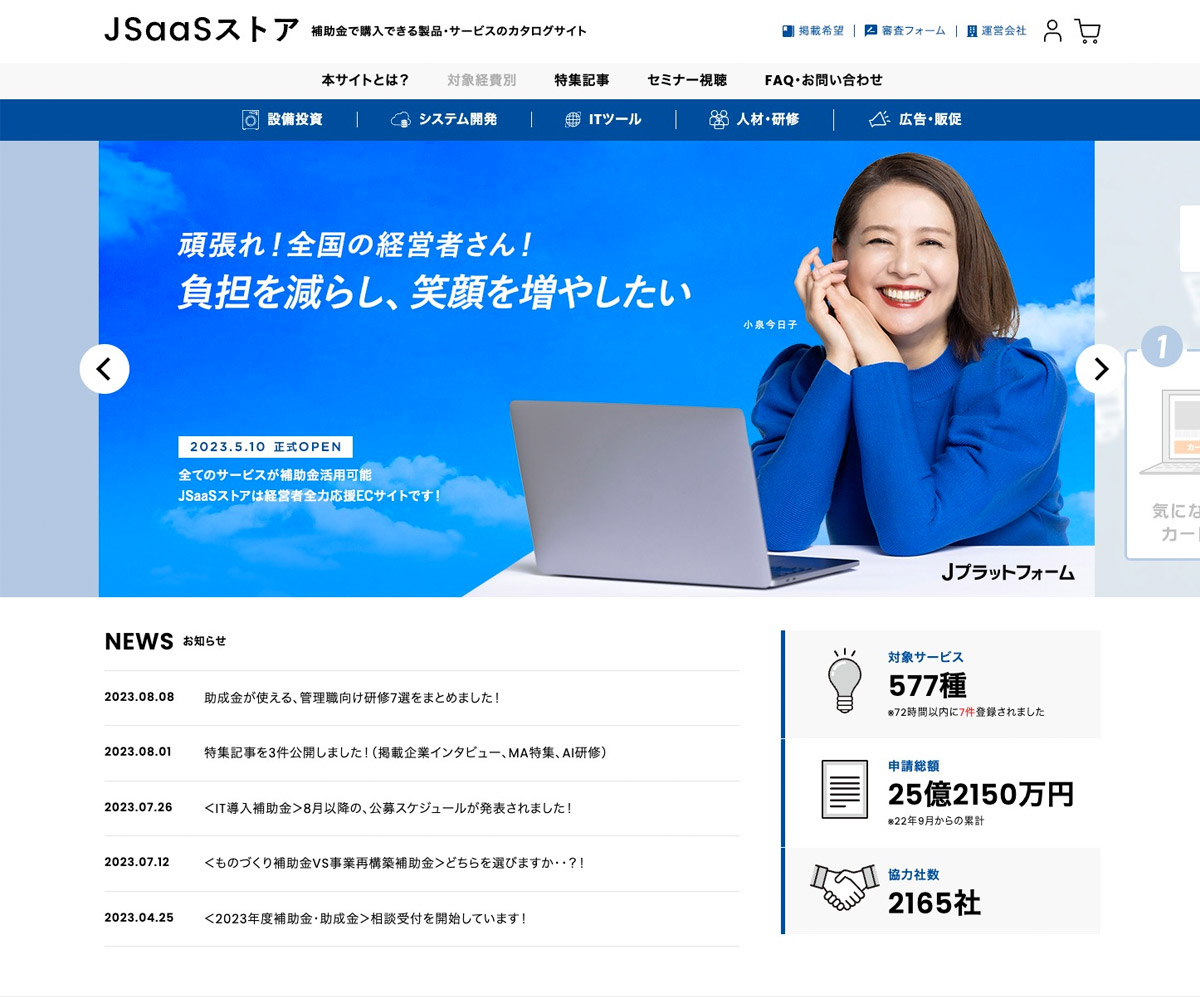Viewport: 1200px width, 997px height.
Task: Open the 管理職向け研修7選 news item
Action: [352, 698]
